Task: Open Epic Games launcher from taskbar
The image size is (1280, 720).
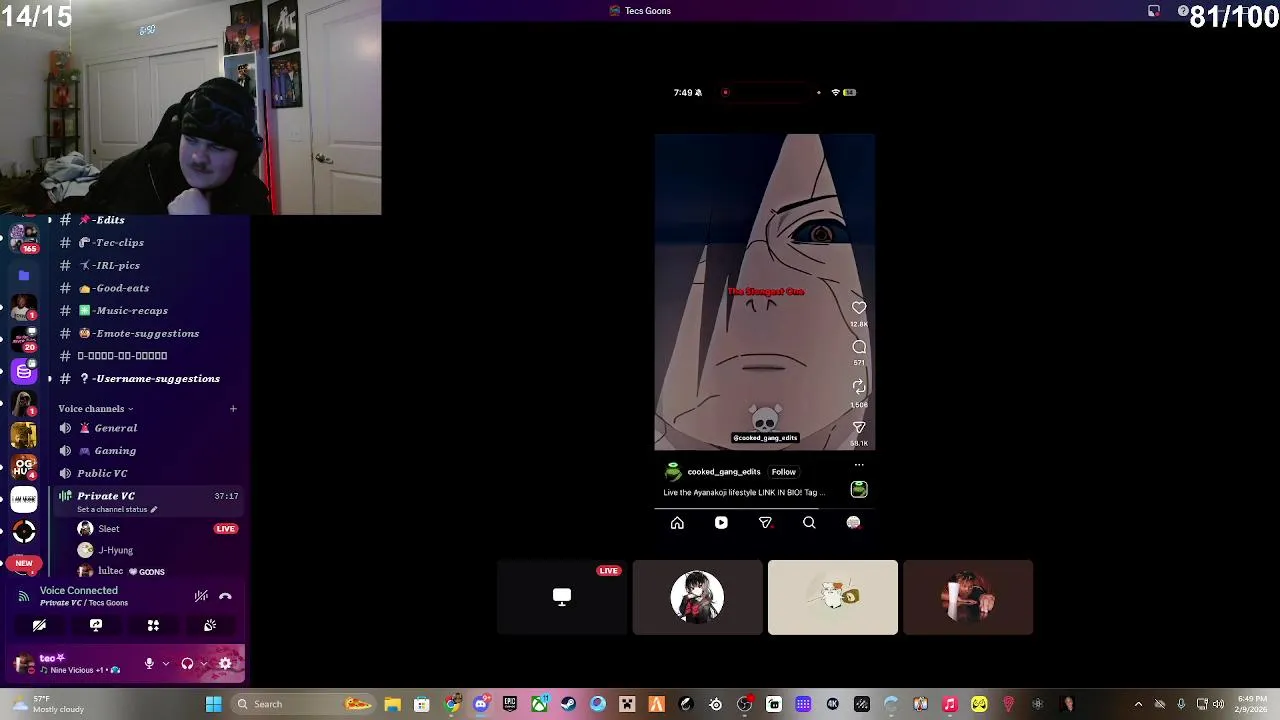Action: (x=510, y=704)
